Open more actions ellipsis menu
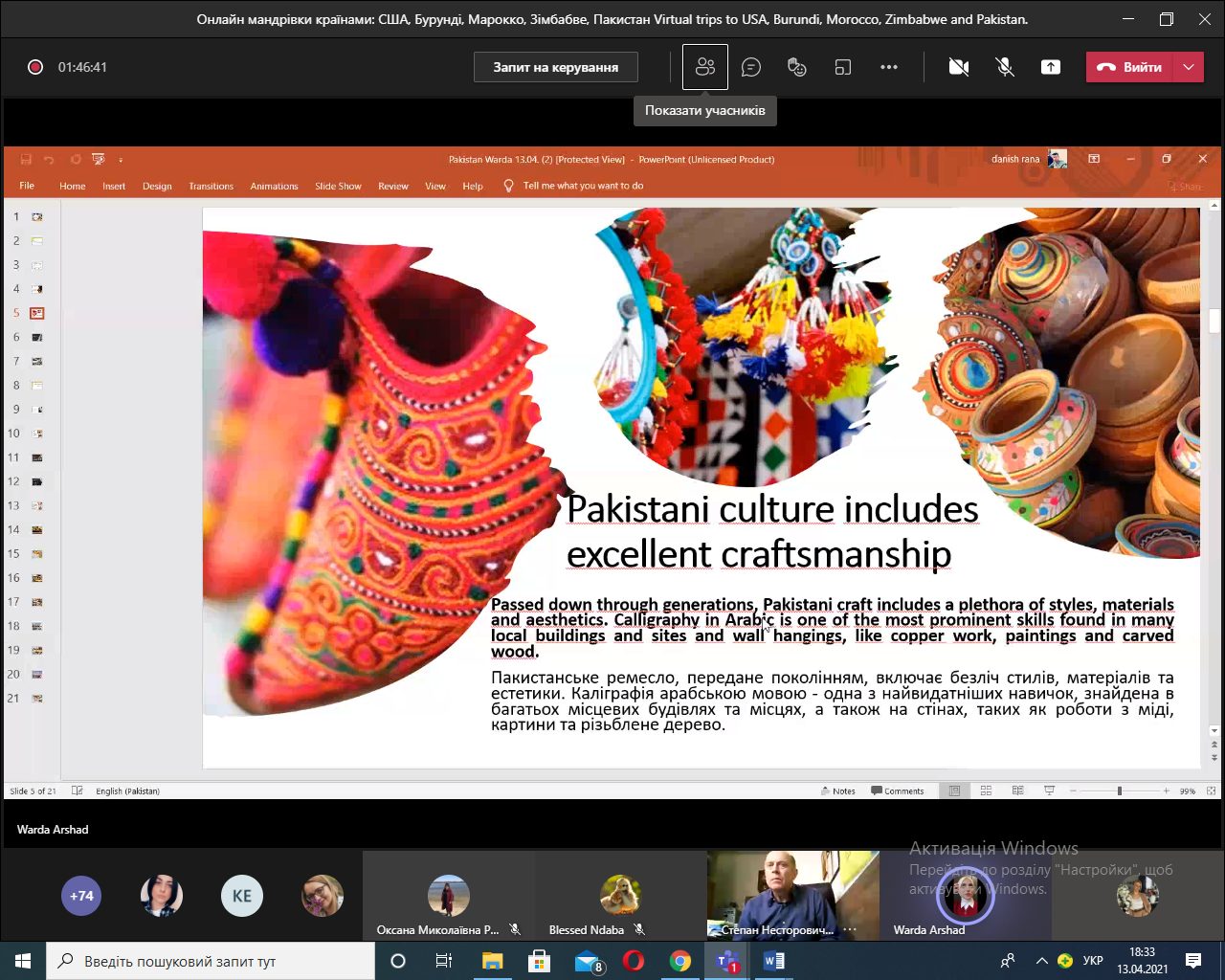The height and width of the screenshot is (980, 1225). [889, 67]
